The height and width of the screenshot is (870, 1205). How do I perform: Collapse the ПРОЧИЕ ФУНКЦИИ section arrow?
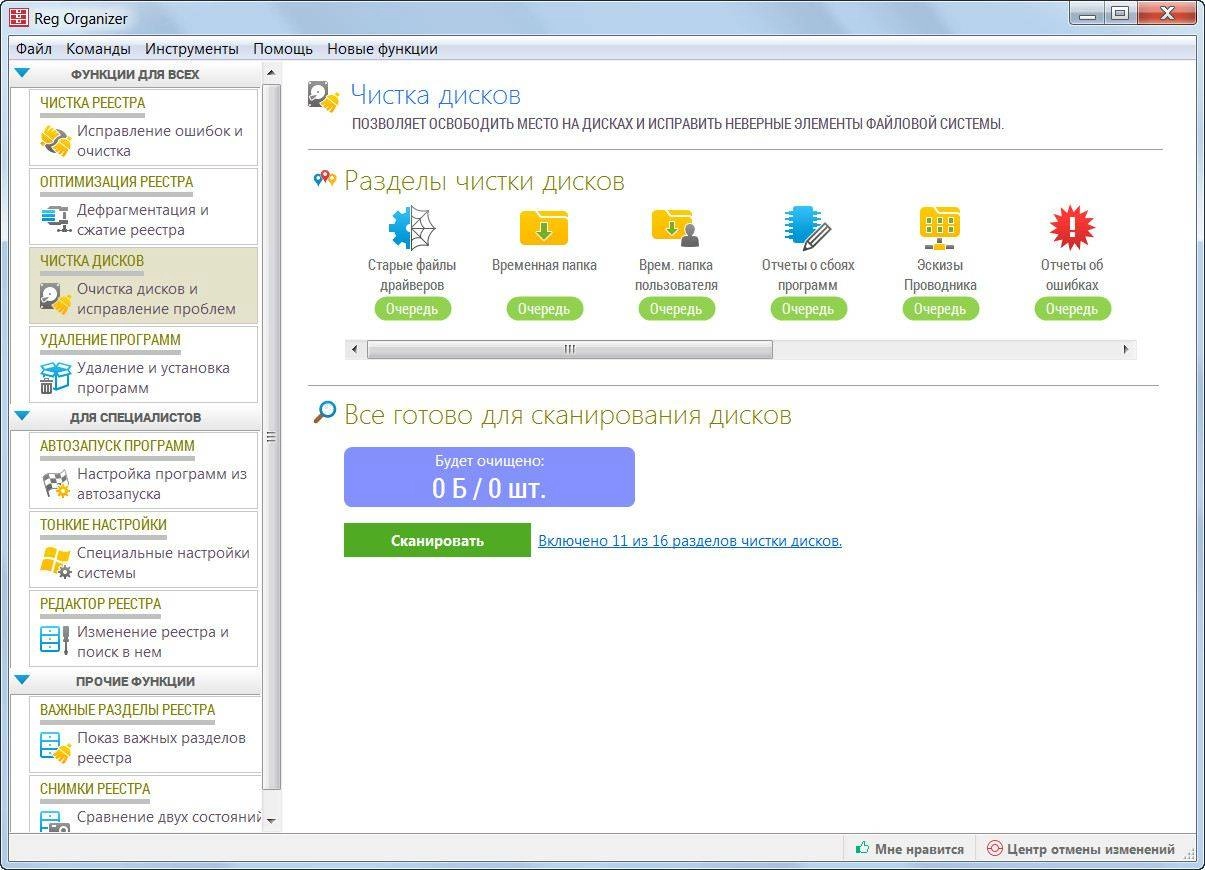tap(22, 680)
